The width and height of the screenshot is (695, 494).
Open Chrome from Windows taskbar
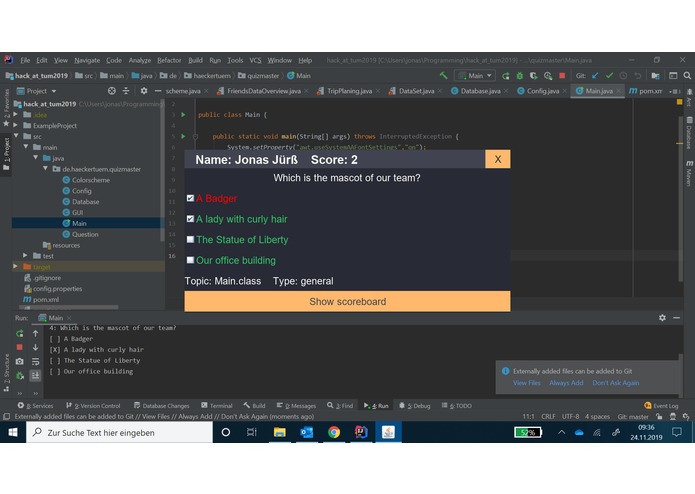[x=334, y=432]
